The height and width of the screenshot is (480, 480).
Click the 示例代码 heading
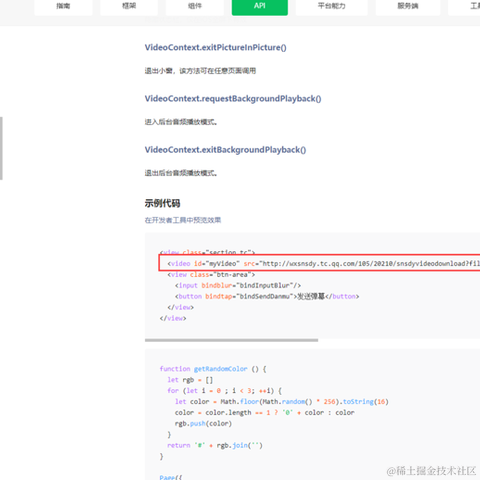click(x=162, y=203)
